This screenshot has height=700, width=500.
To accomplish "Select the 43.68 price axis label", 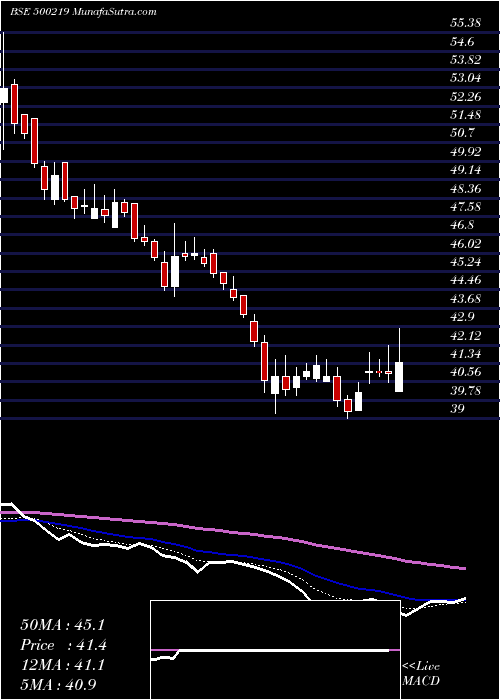I will [x=465, y=299].
